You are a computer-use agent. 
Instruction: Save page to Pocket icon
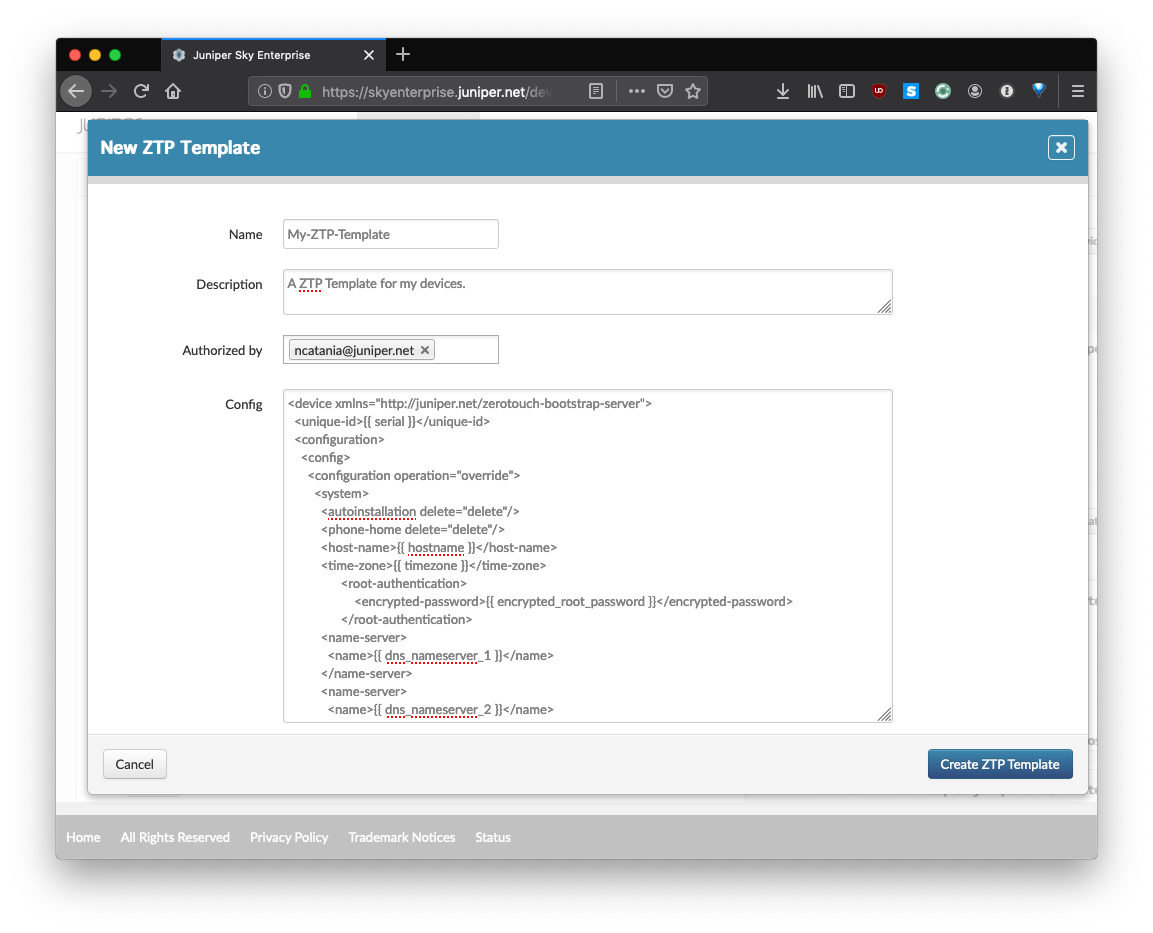[665, 91]
